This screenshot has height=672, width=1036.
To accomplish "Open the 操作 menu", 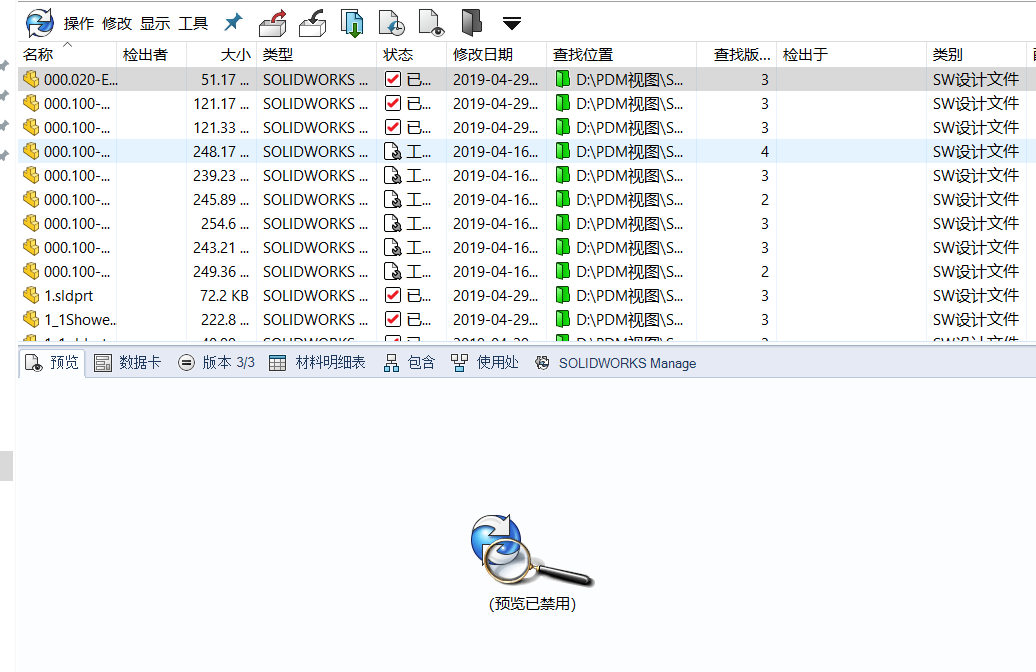I will (x=79, y=23).
